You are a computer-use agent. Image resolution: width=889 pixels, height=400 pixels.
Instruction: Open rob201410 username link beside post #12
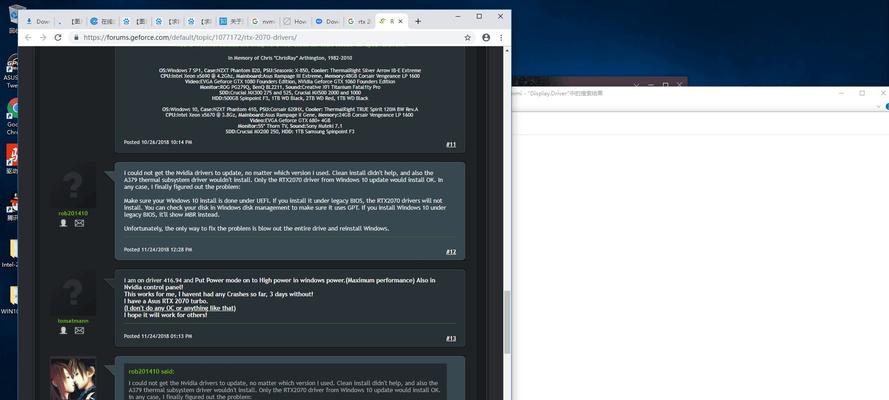[x=73, y=213]
